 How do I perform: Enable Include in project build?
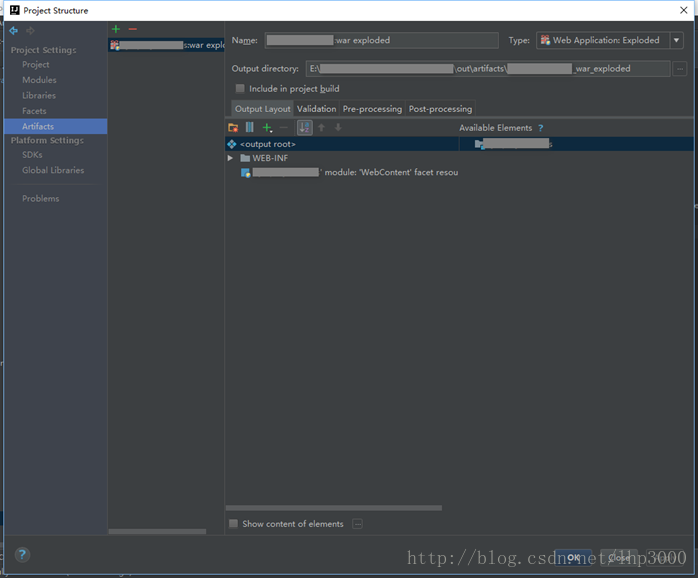tap(240, 88)
